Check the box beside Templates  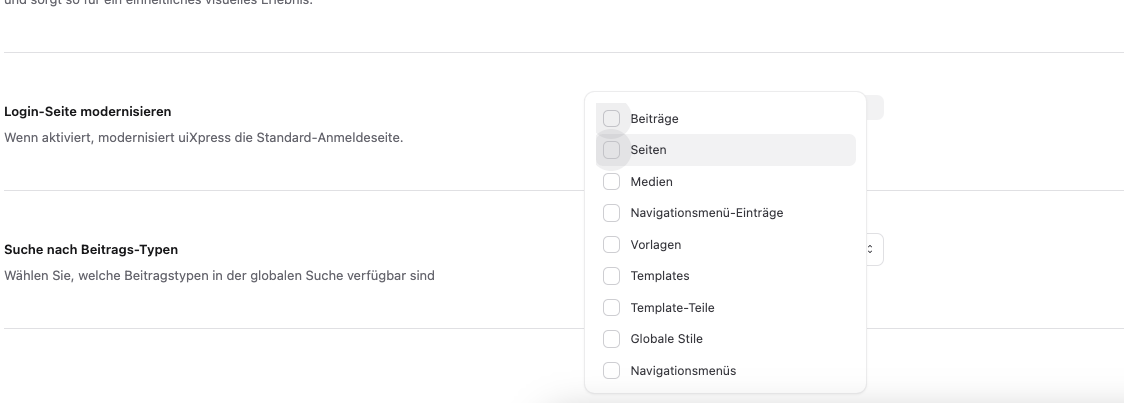(x=612, y=276)
